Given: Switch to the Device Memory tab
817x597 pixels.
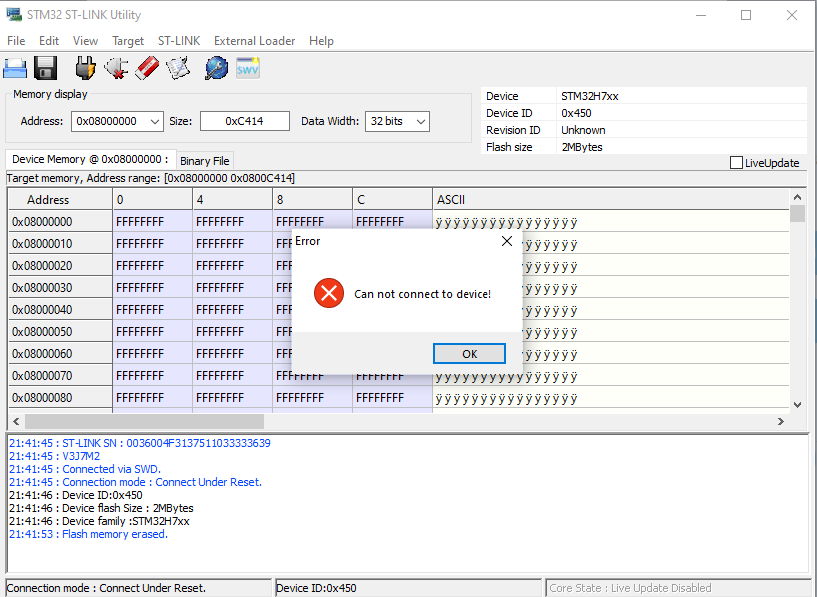Looking at the screenshot, I should point(90,159).
